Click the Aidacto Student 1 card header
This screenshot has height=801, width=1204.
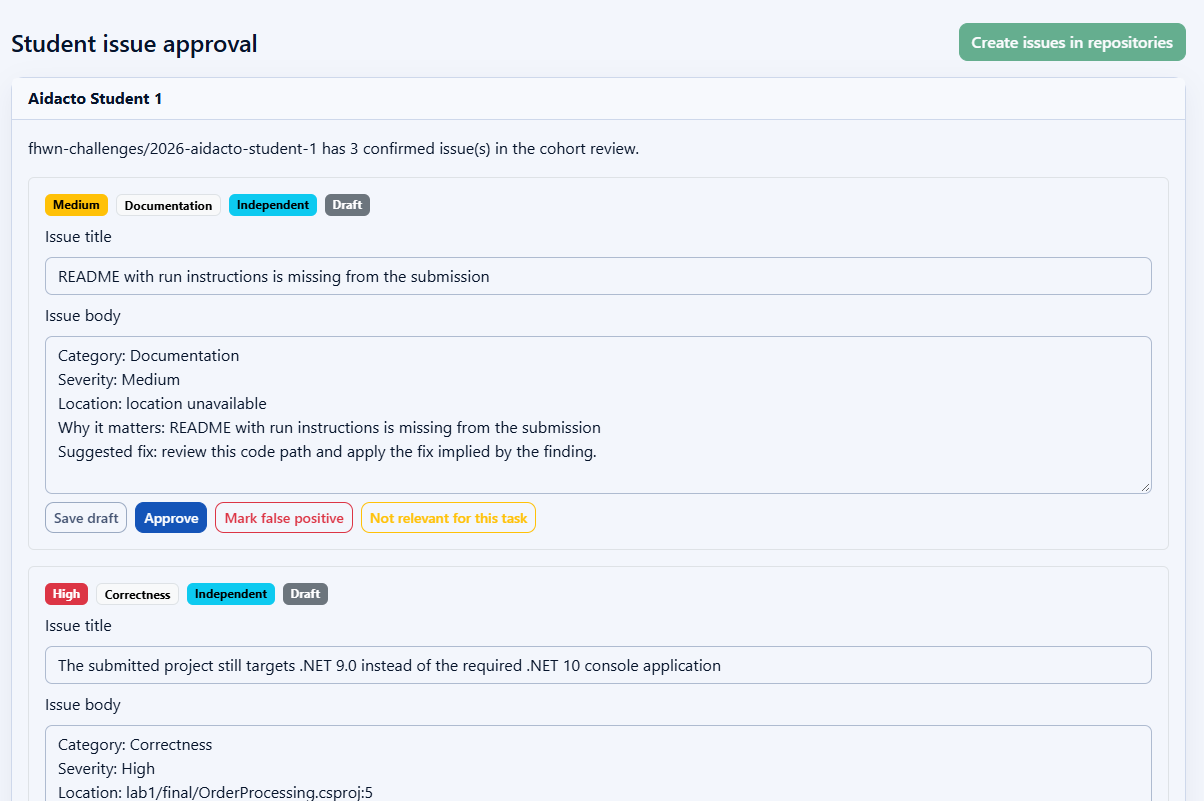(598, 99)
